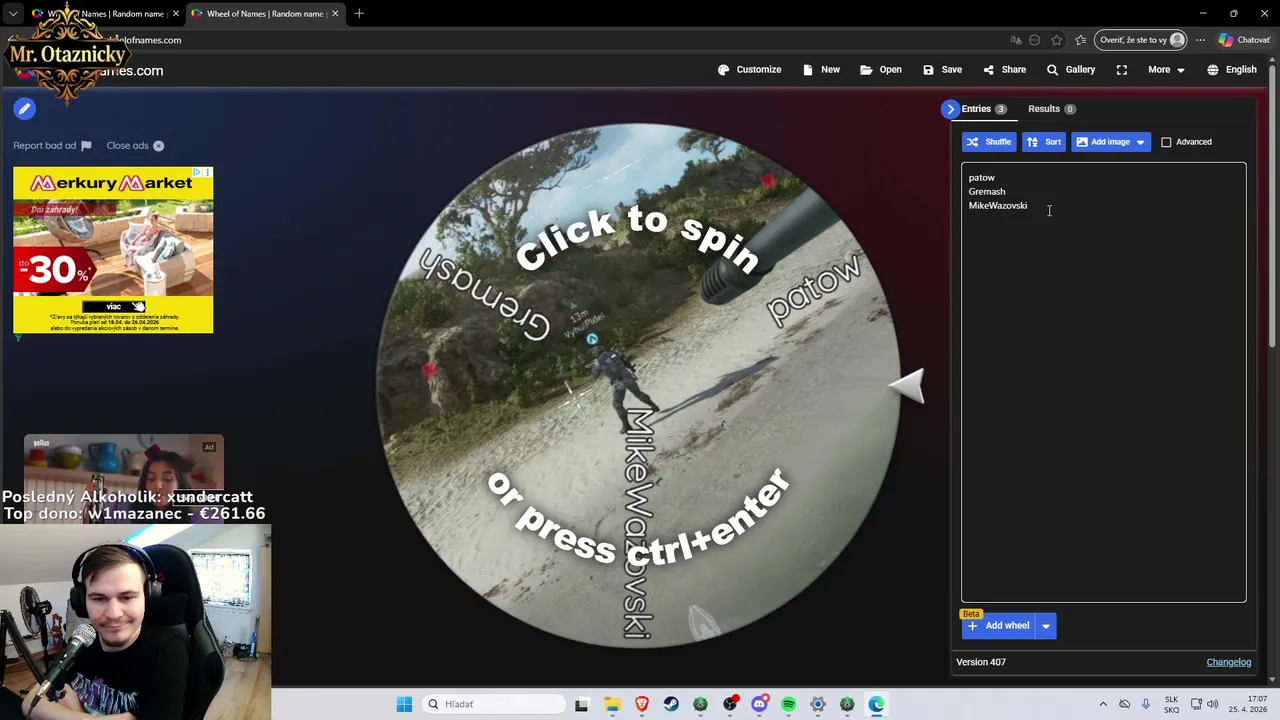1280x720 pixels.
Task: Click the entry 'patow' in list
Action: 981,178
